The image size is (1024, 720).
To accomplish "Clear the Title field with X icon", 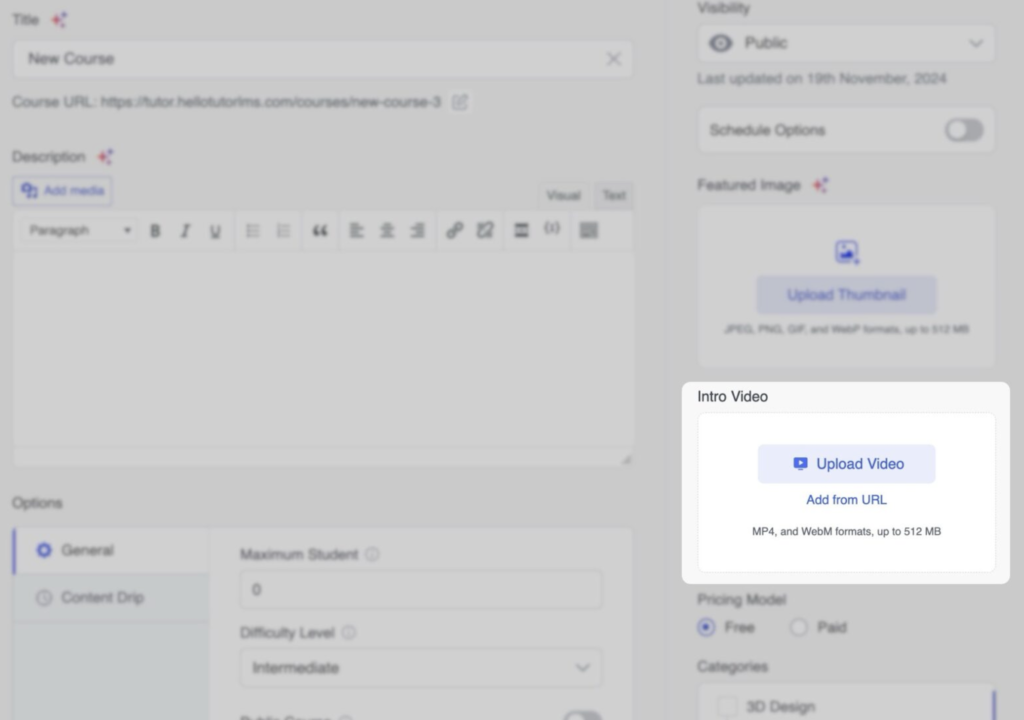I will click(x=613, y=59).
